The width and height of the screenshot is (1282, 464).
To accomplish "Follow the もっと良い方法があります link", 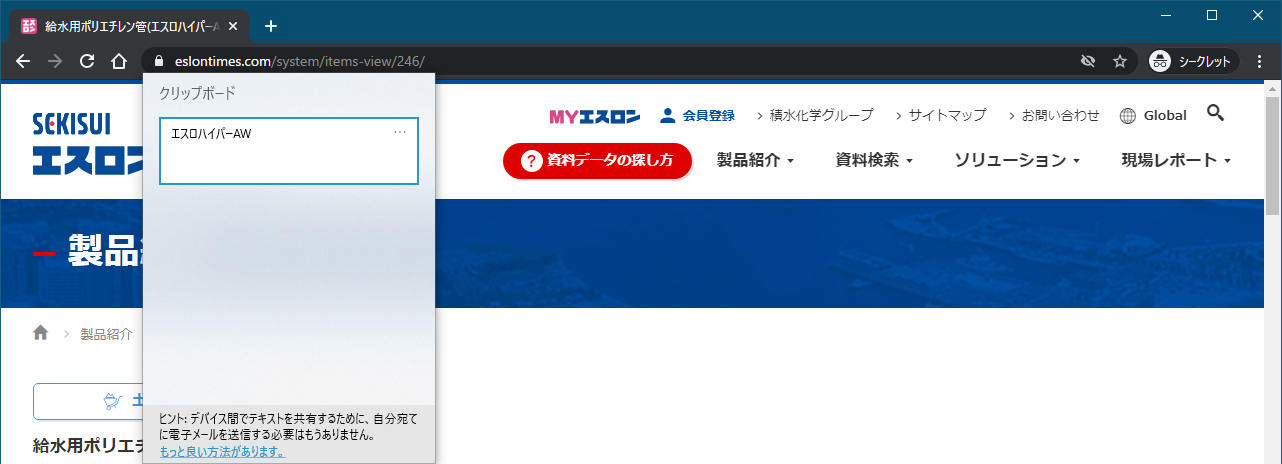I will click(222, 451).
